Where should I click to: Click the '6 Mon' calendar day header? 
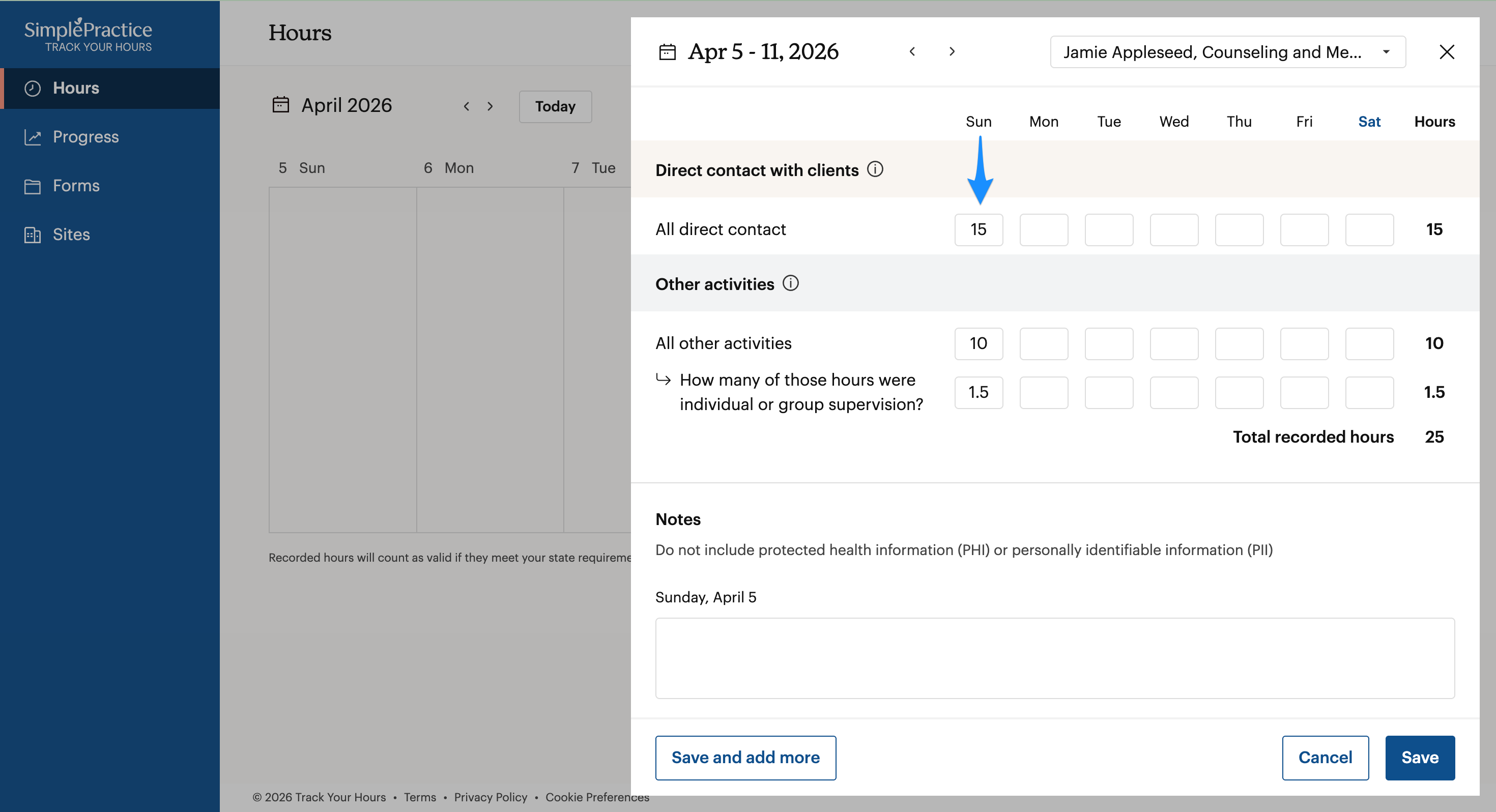pos(448,168)
